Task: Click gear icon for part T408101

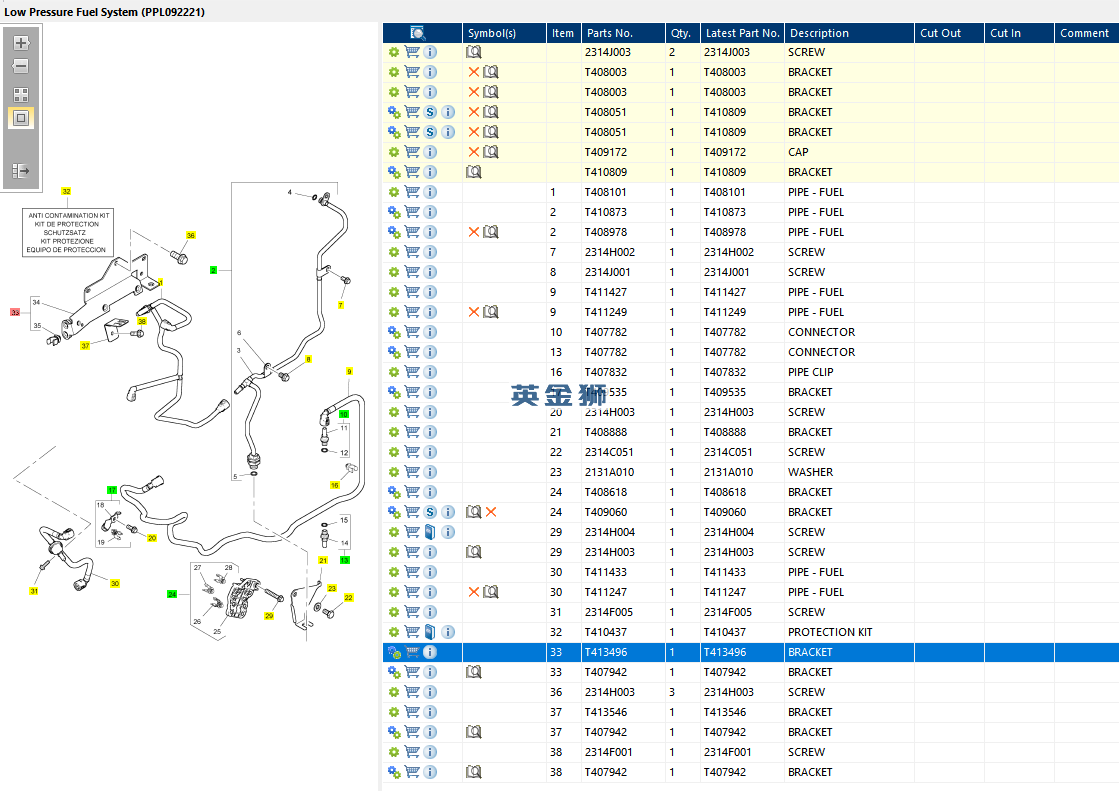Action: [x=394, y=192]
